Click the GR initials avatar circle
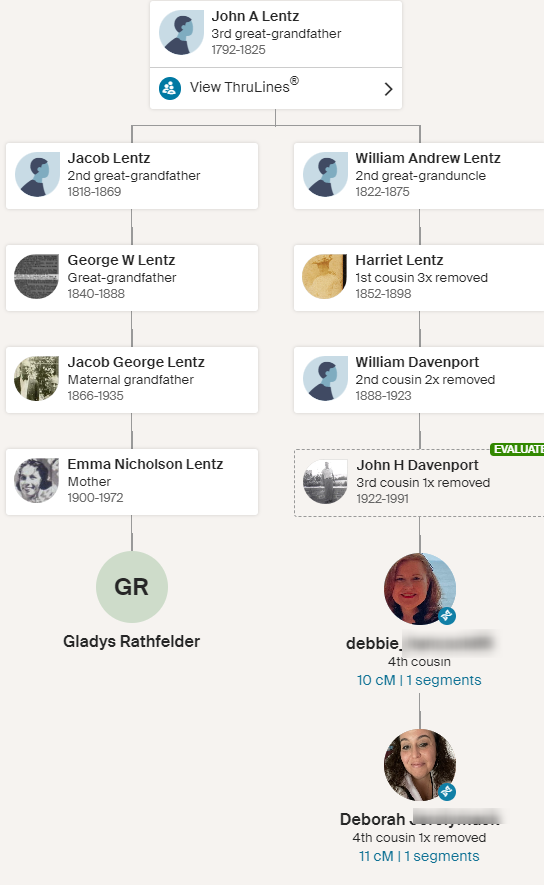The height and width of the screenshot is (885, 544). pyautogui.click(x=132, y=587)
